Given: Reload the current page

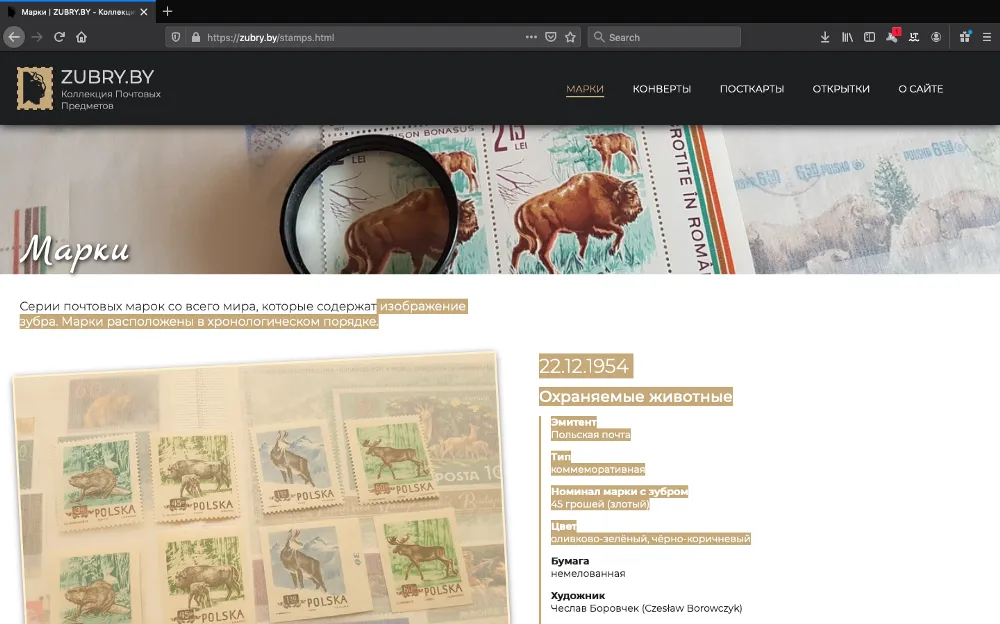Looking at the screenshot, I should tap(59, 37).
